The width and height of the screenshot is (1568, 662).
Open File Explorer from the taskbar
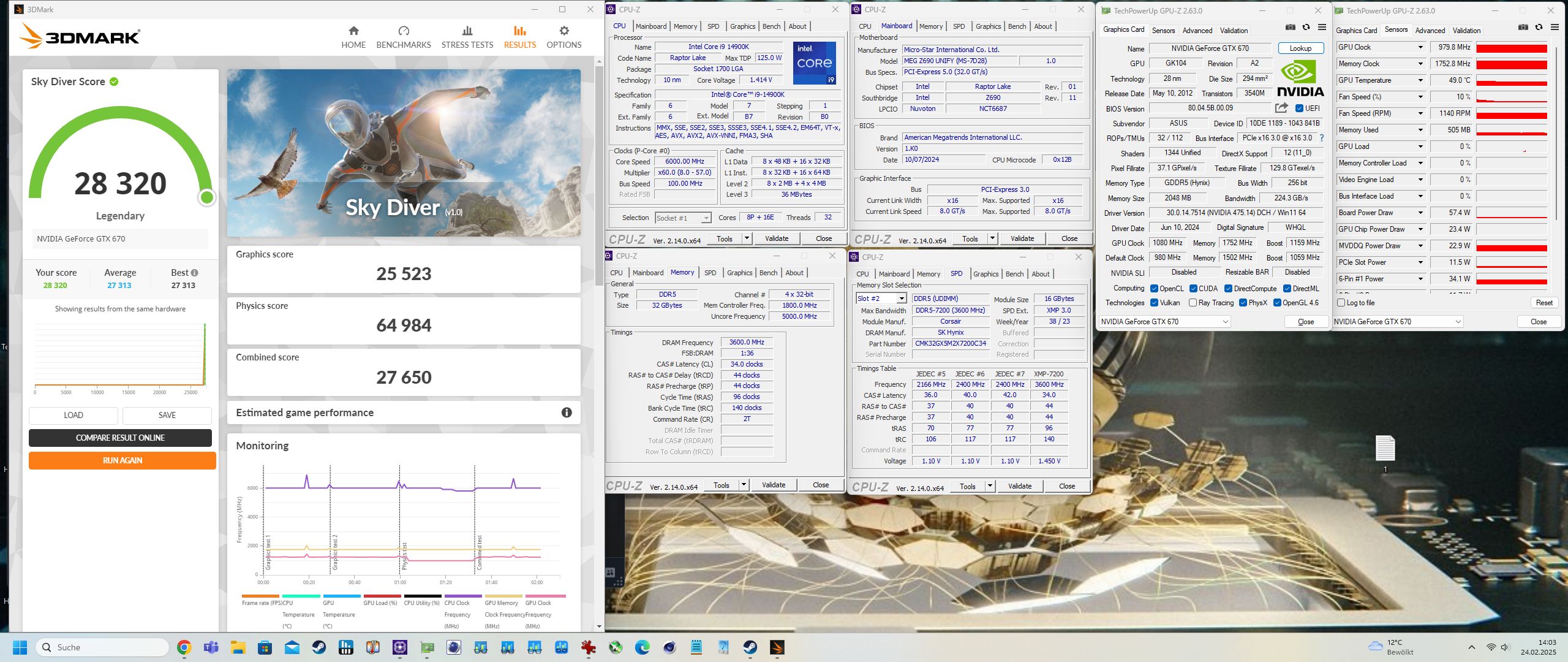click(x=238, y=647)
